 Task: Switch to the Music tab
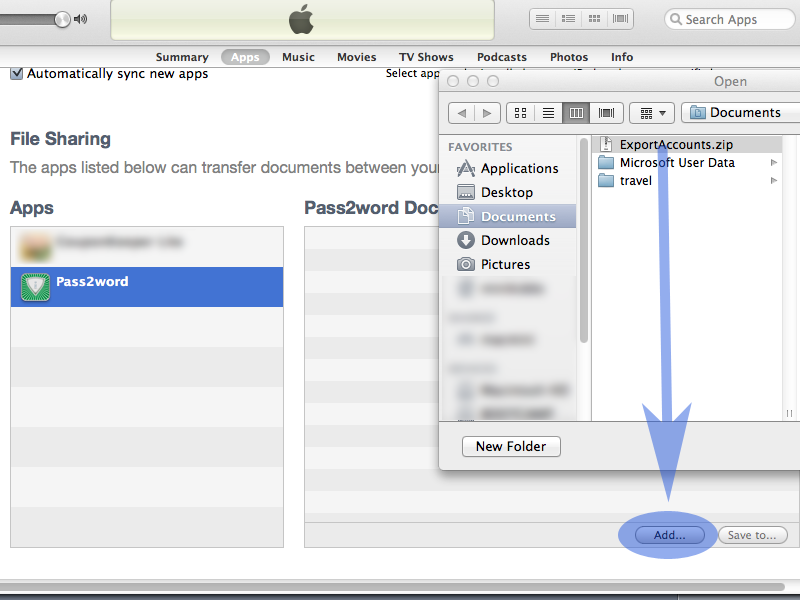pyautogui.click(x=298, y=57)
